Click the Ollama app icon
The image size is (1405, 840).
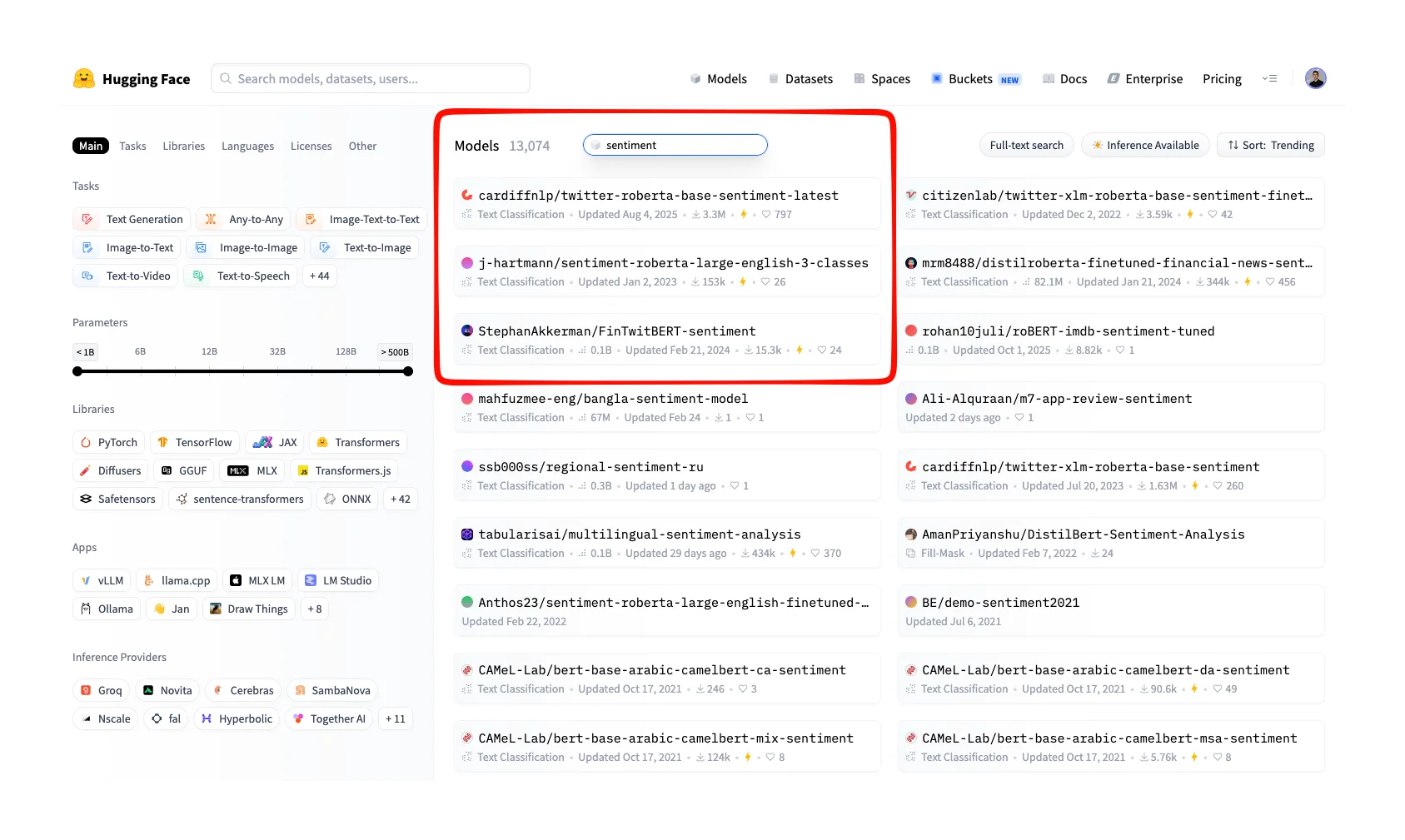tap(86, 609)
